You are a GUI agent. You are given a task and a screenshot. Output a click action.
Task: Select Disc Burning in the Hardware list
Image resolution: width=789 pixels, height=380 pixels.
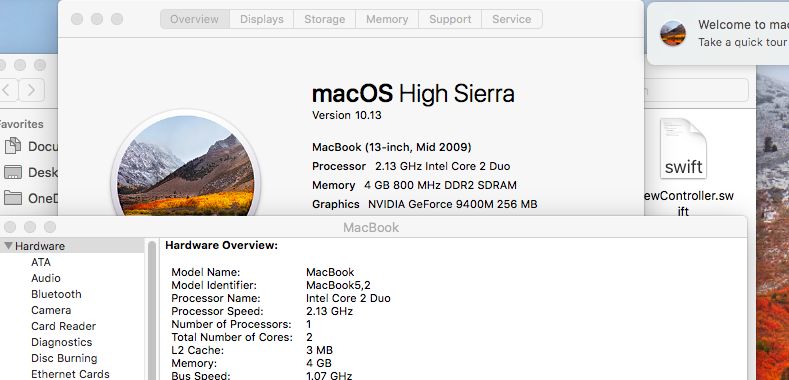(64, 358)
